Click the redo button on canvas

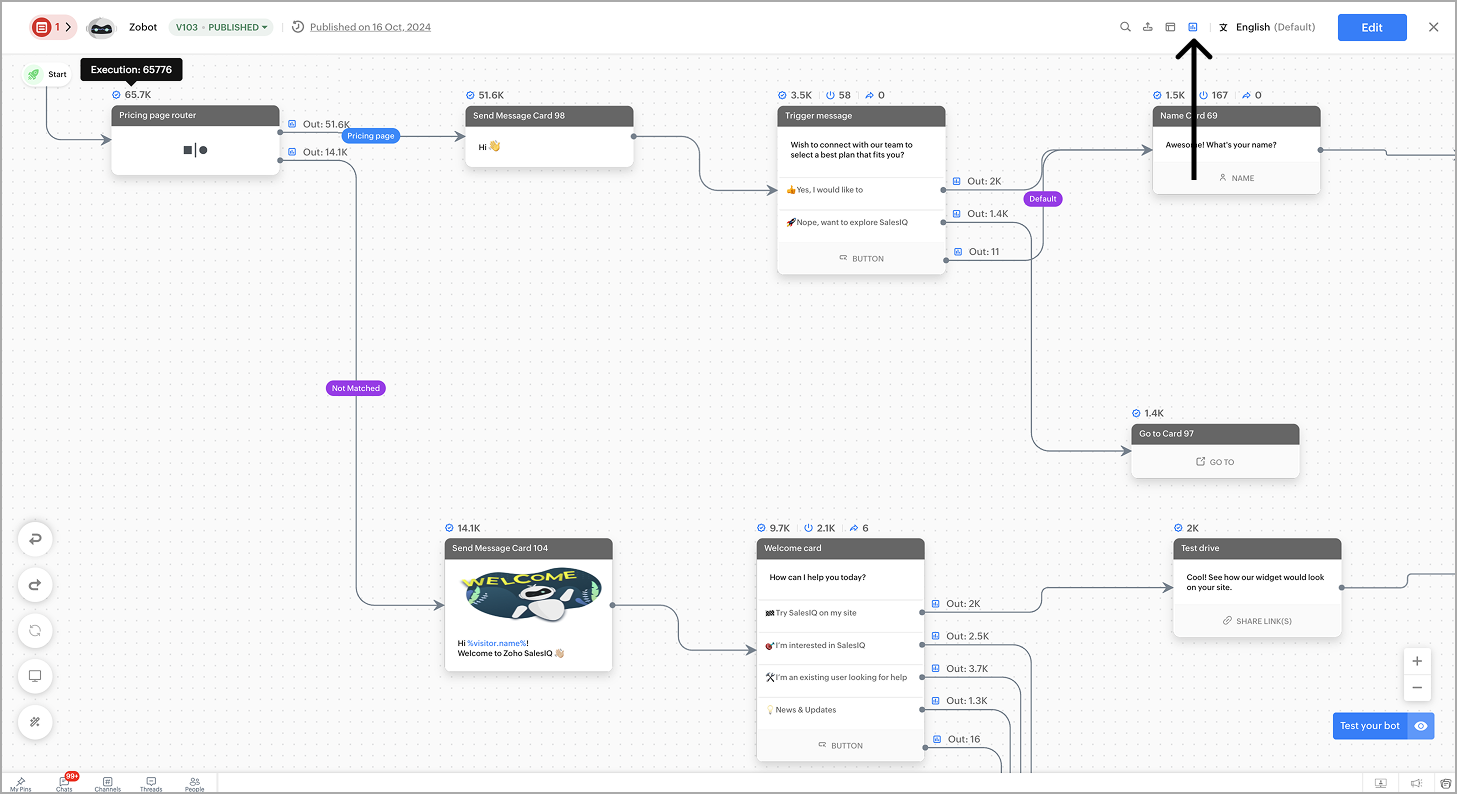pyautogui.click(x=35, y=585)
